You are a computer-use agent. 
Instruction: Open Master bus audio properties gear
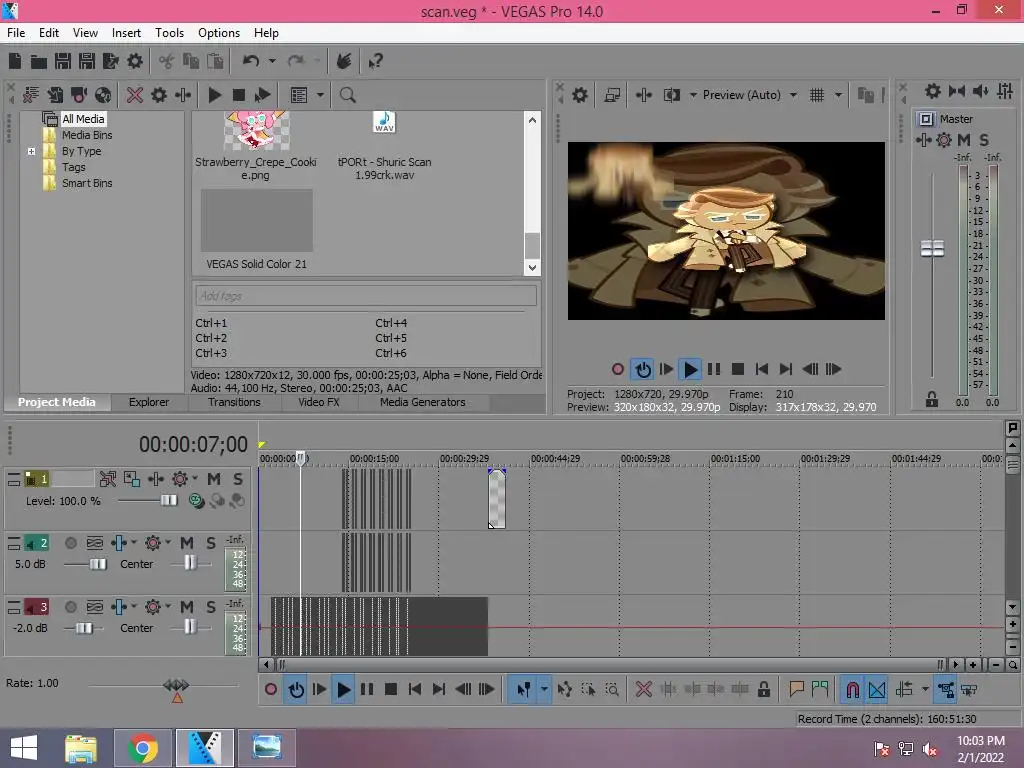tap(933, 91)
